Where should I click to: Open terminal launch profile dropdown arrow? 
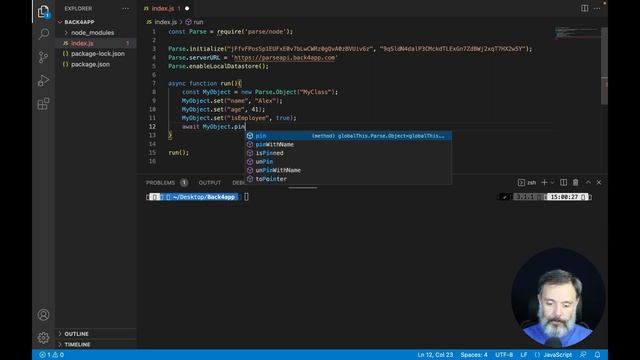552,182
